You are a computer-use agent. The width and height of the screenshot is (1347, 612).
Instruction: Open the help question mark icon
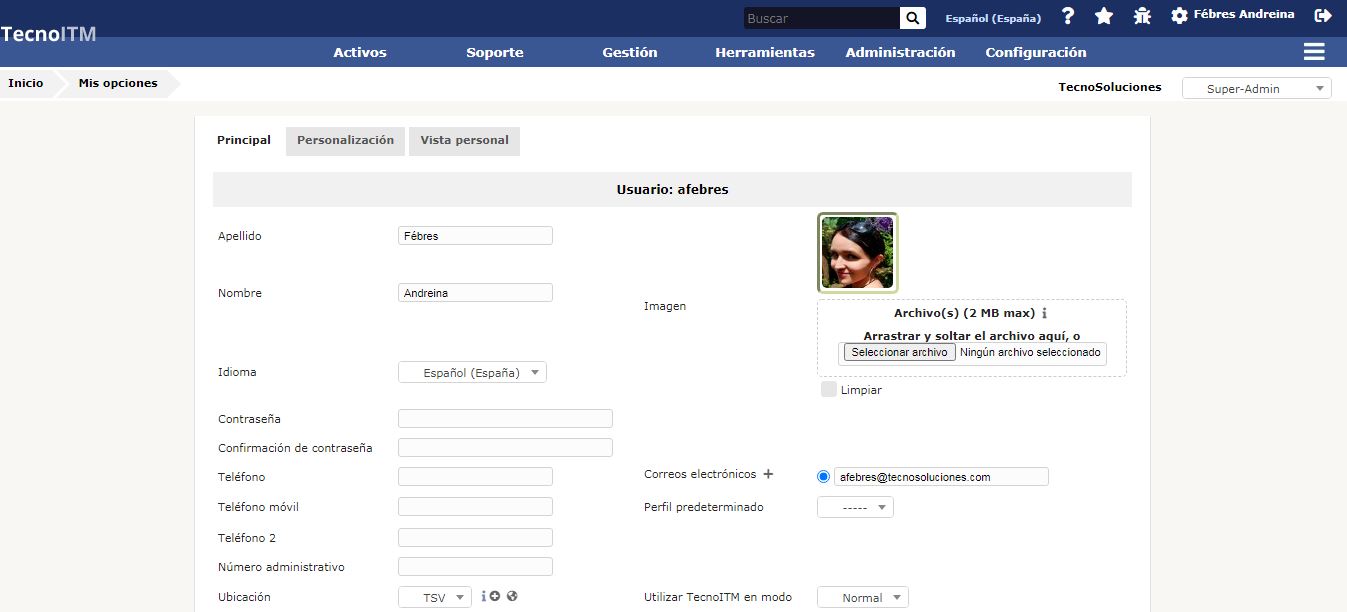pos(1068,16)
